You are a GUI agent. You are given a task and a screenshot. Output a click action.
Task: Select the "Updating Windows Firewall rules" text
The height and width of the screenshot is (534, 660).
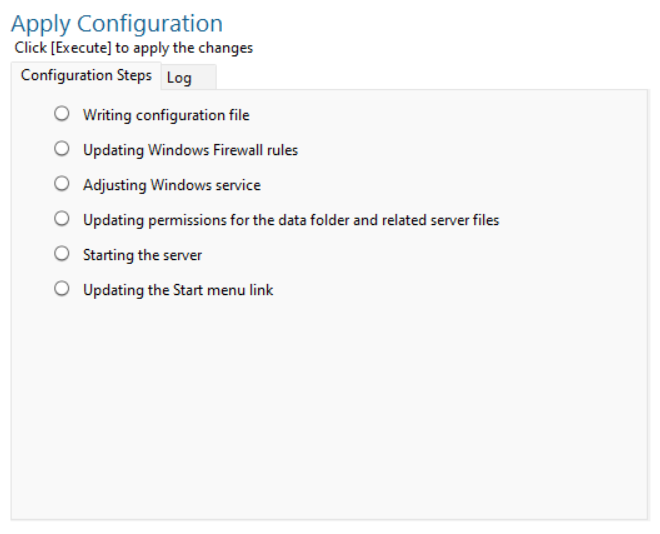coord(190,150)
